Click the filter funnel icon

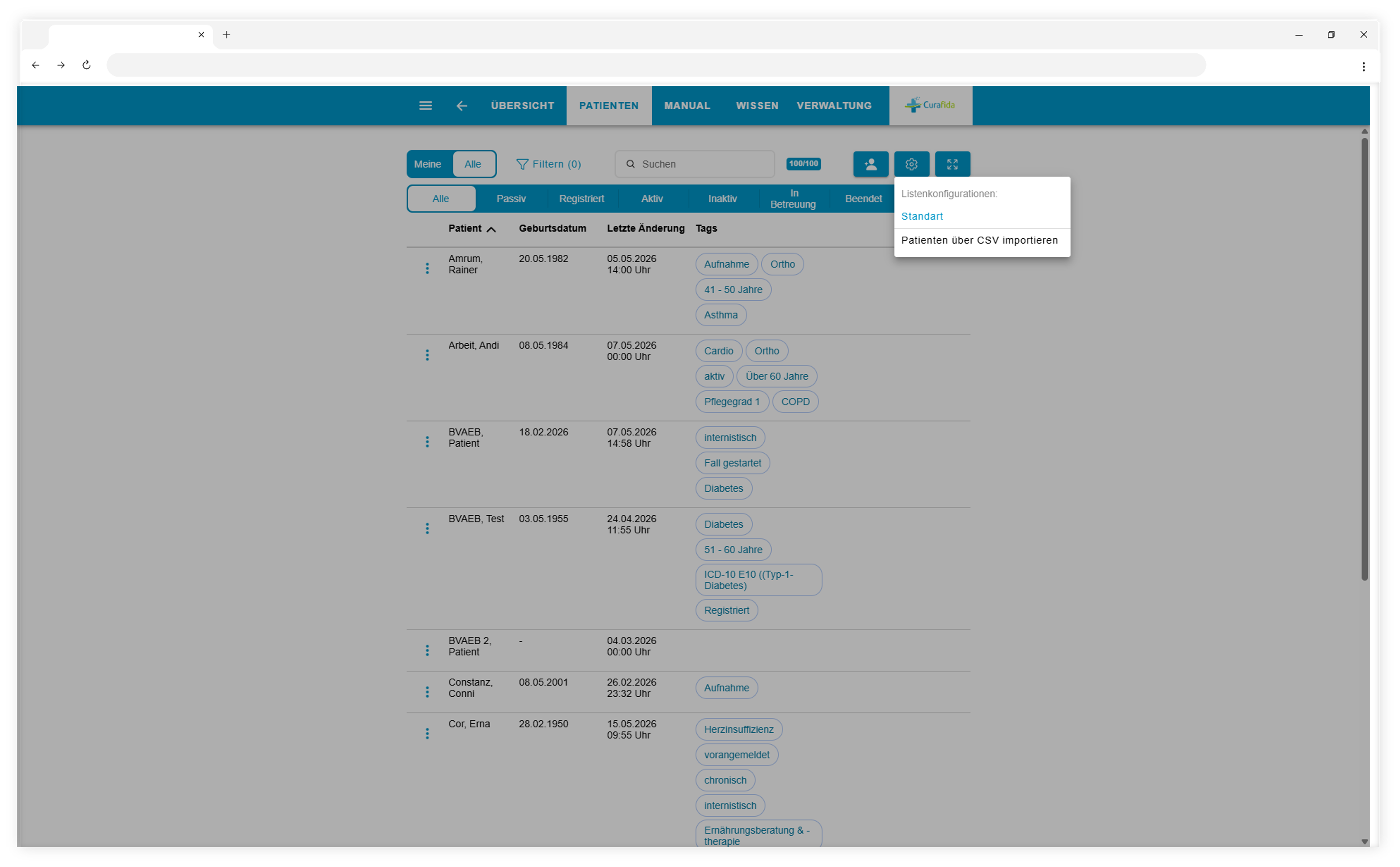point(521,164)
